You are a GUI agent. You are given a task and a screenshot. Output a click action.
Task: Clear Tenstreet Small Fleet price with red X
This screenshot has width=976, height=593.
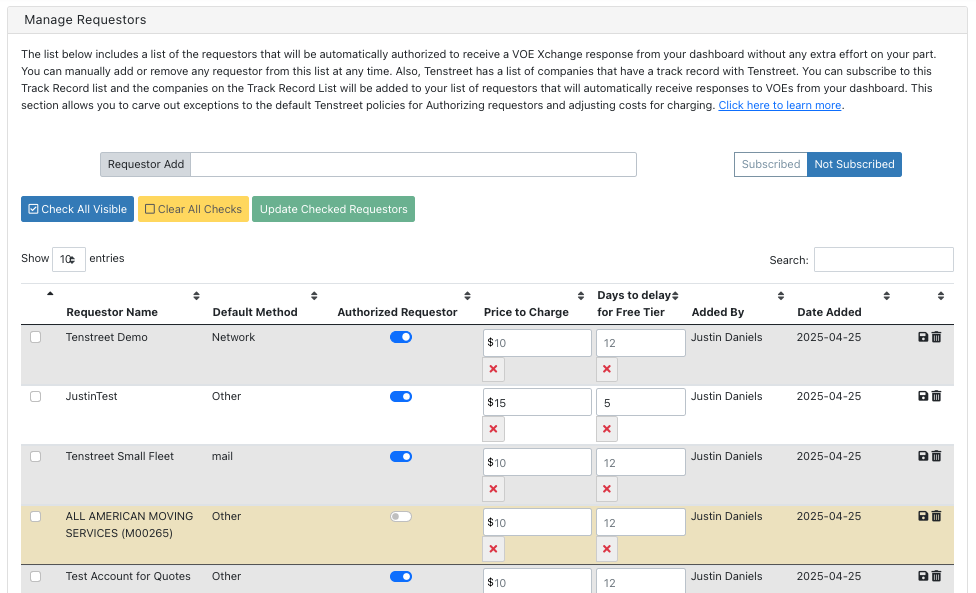(493, 490)
